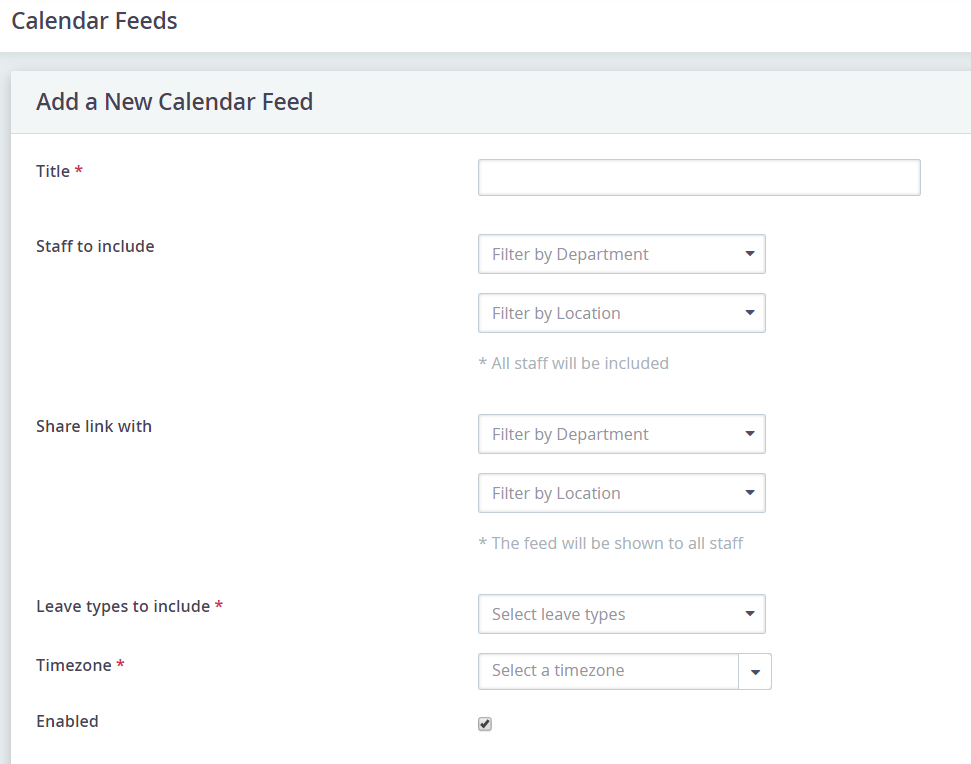The width and height of the screenshot is (971, 764).
Task: Click the Timezone dropdown caret button
Action: pos(755,672)
